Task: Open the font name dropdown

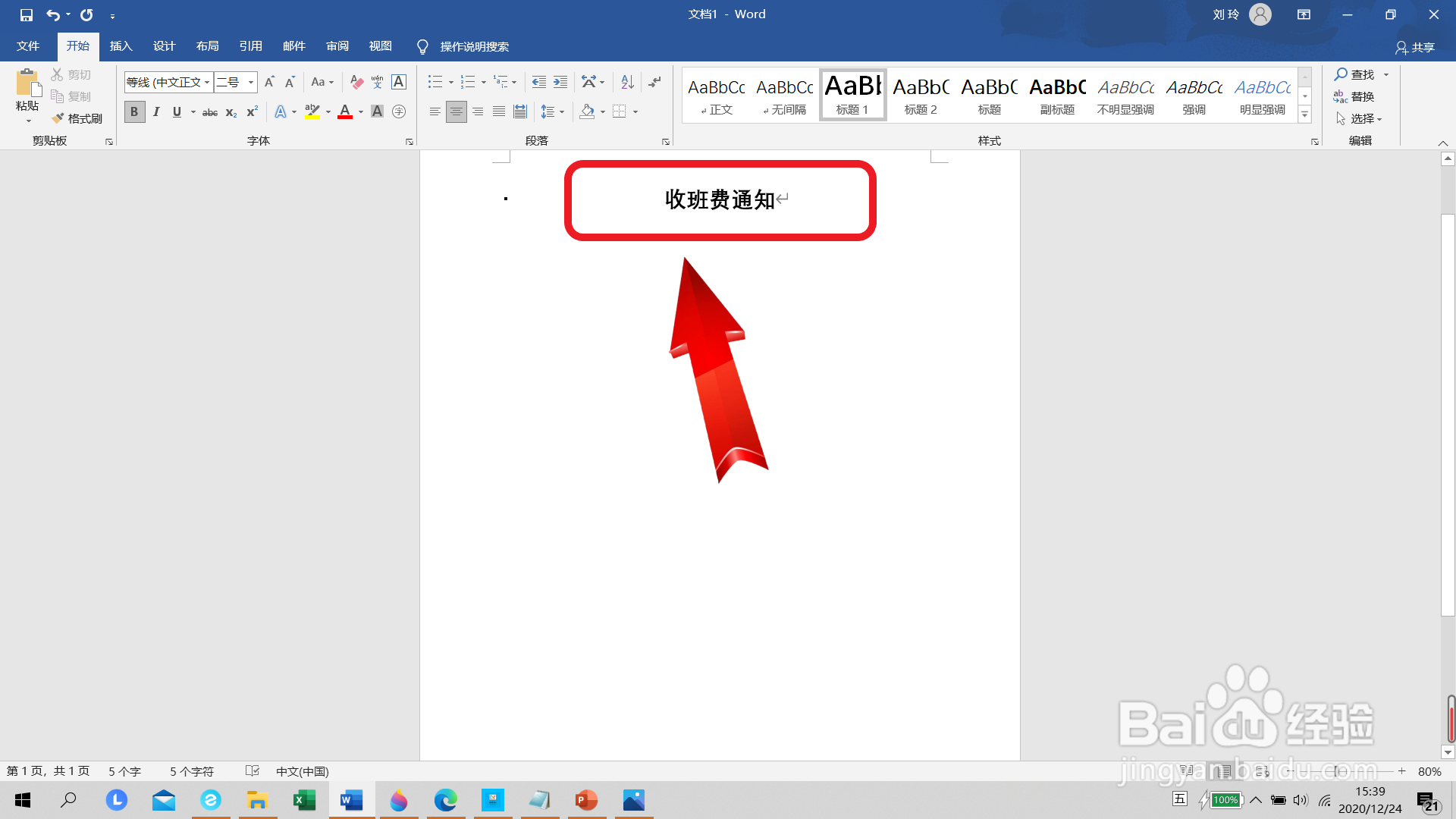Action: [x=206, y=82]
